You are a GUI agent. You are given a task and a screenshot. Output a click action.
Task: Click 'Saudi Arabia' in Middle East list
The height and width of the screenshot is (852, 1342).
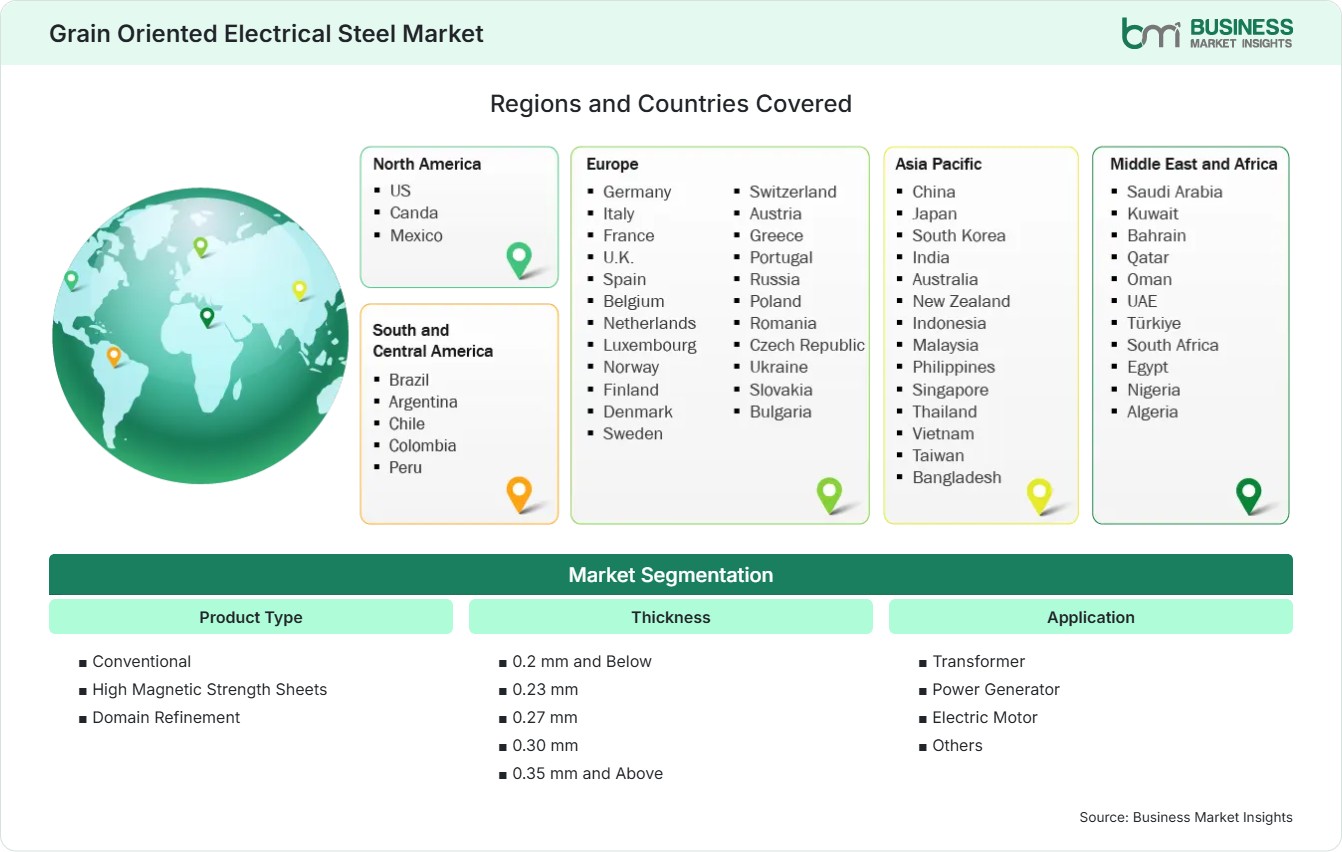pyautogui.click(x=1175, y=191)
